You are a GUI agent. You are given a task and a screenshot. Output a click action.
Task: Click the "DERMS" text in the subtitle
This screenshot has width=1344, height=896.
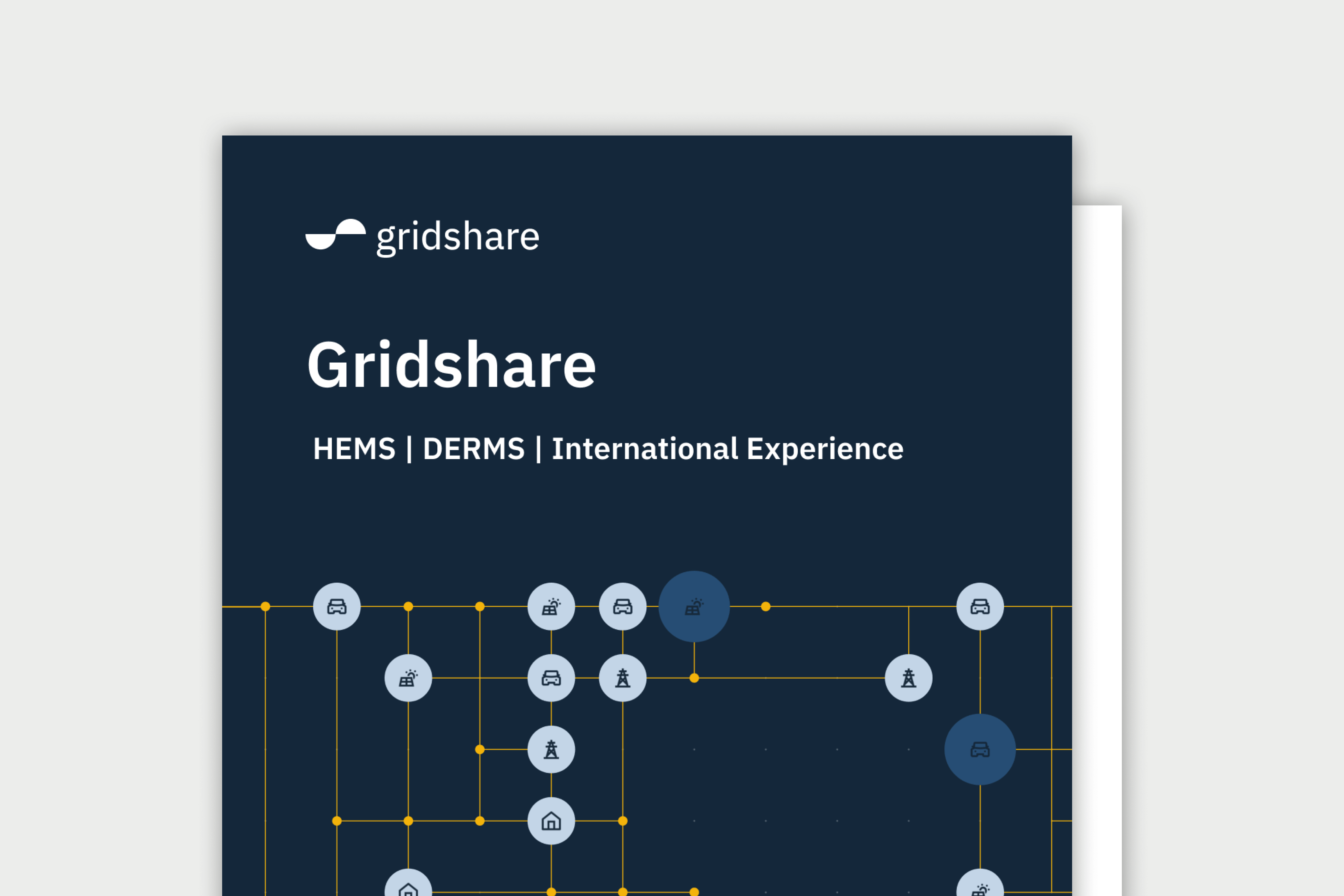[x=474, y=449]
